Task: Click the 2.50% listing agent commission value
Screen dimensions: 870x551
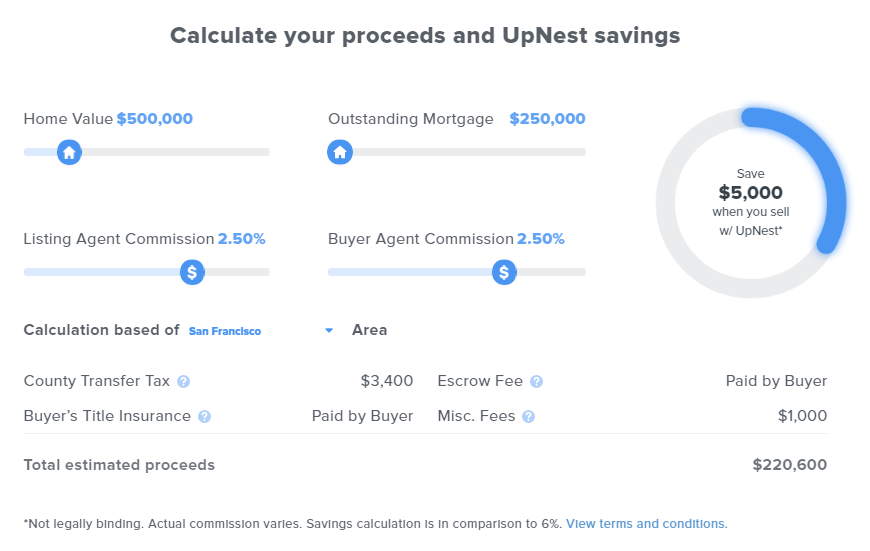Action: [242, 239]
